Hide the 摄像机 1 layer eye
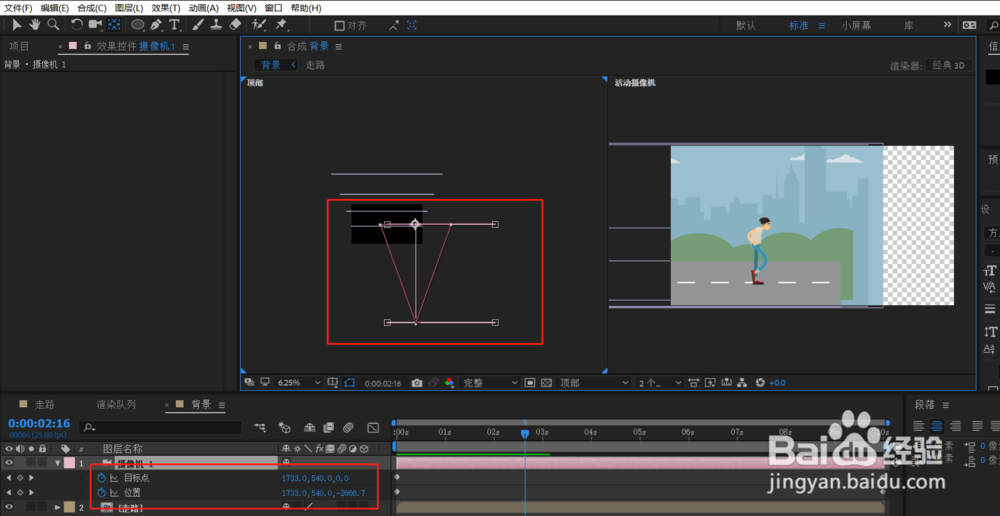This screenshot has height=516, width=1000. pos(9,463)
